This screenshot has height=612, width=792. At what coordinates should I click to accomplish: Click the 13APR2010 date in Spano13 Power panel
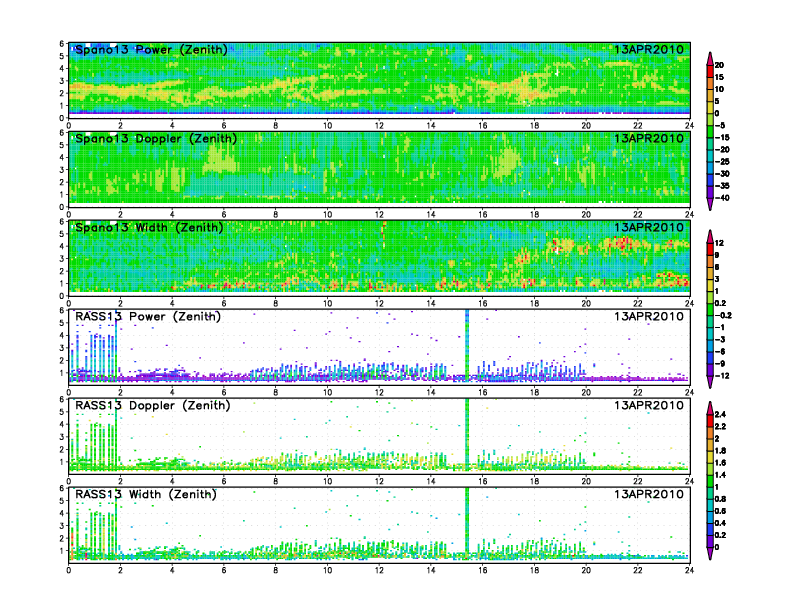649,49
